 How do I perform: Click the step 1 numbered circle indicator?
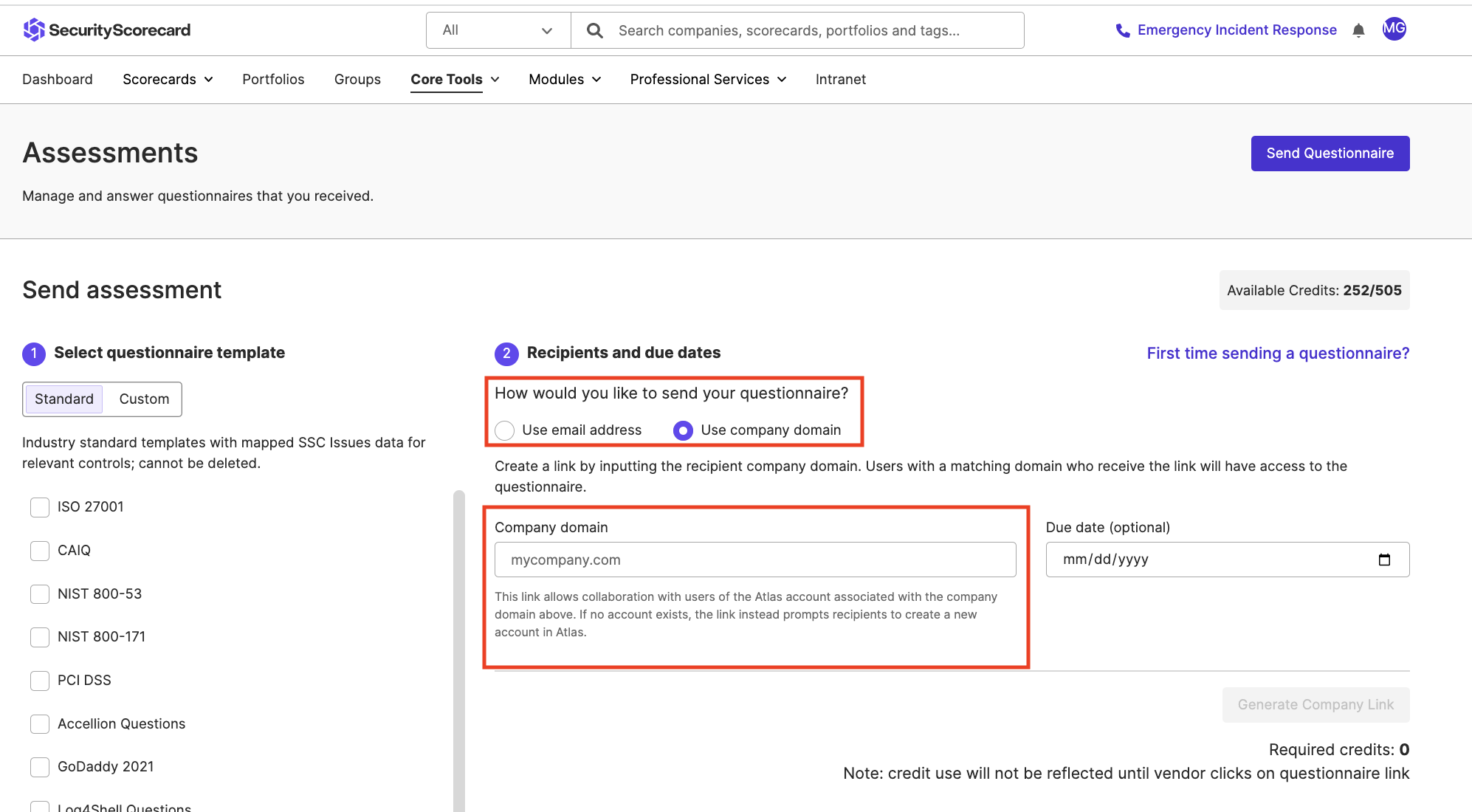tap(33, 354)
